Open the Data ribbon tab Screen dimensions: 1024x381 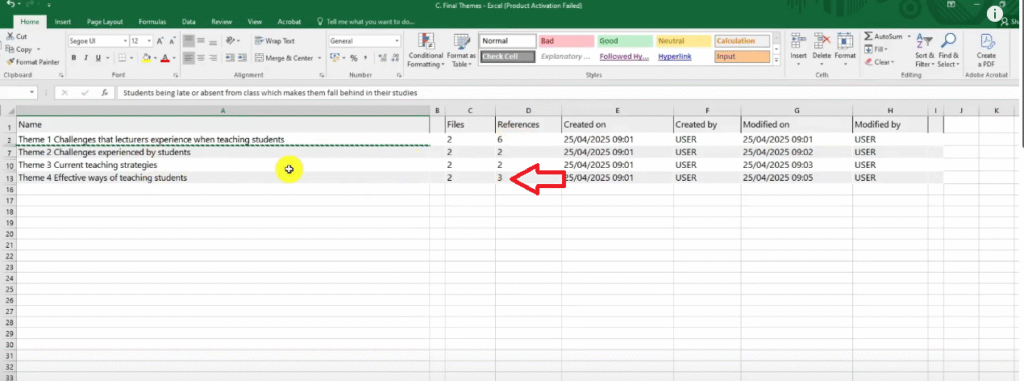(189, 22)
